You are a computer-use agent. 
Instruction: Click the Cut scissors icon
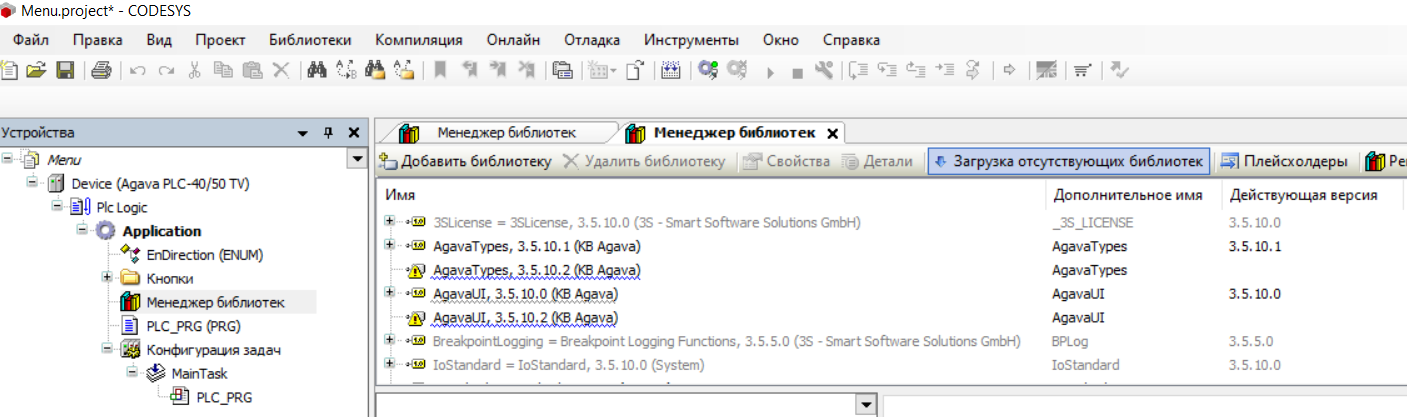point(195,71)
